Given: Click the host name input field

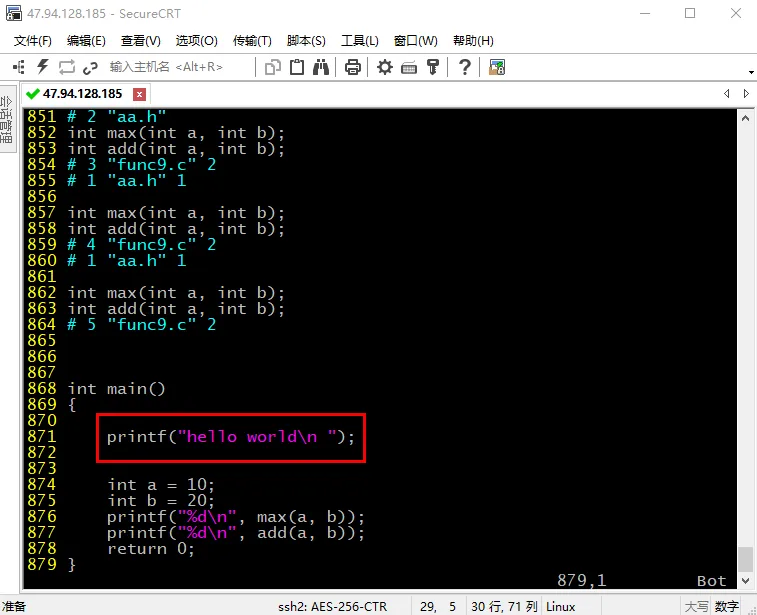Looking at the screenshot, I should [x=179, y=67].
